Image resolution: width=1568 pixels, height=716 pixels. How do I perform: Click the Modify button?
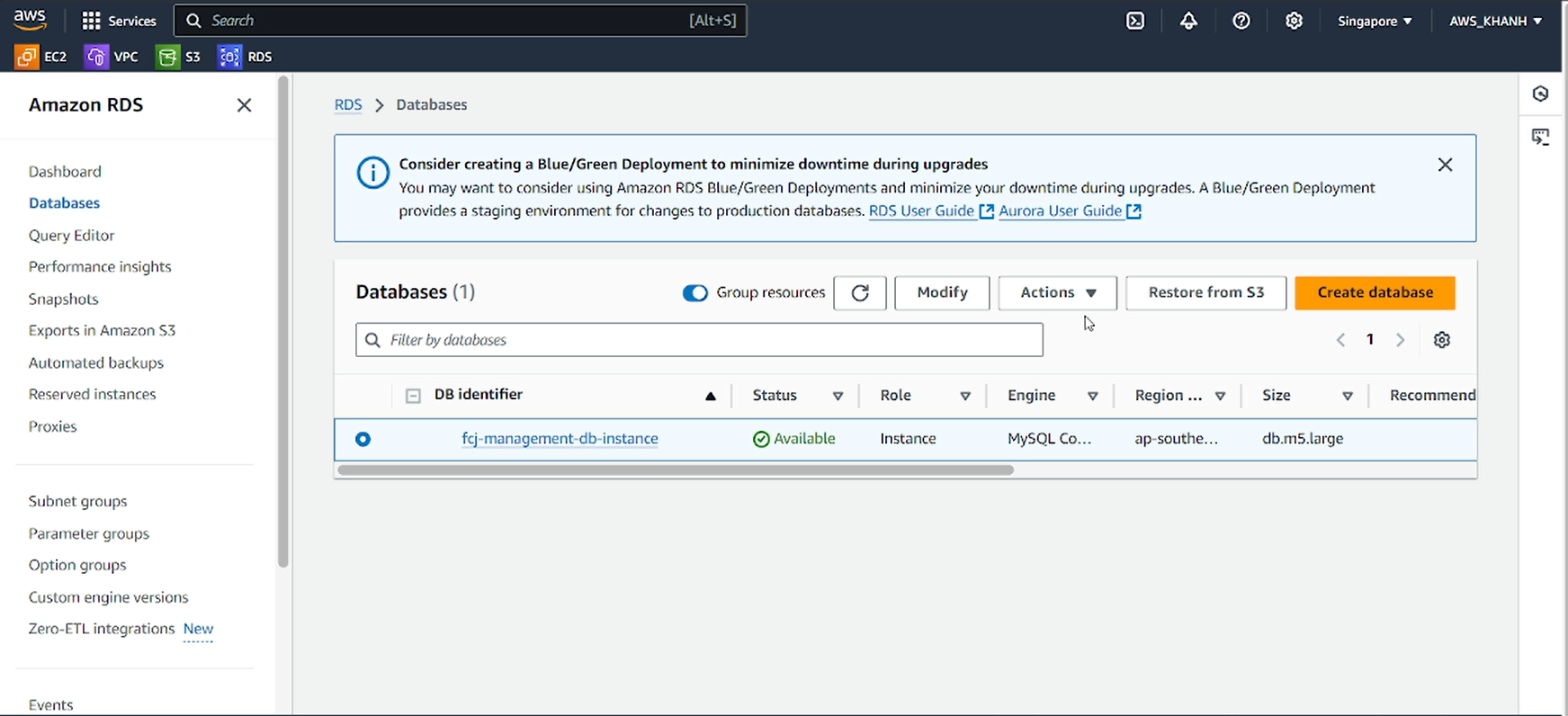tap(942, 292)
